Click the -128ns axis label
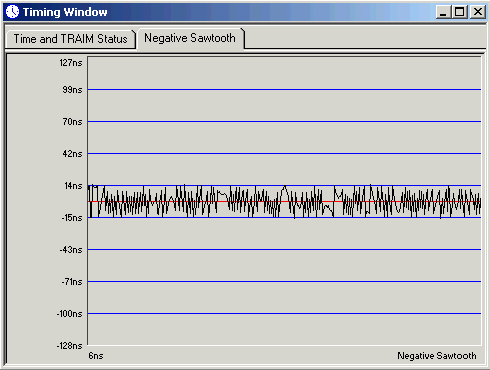The width and height of the screenshot is (490, 370). pos(69,346)
